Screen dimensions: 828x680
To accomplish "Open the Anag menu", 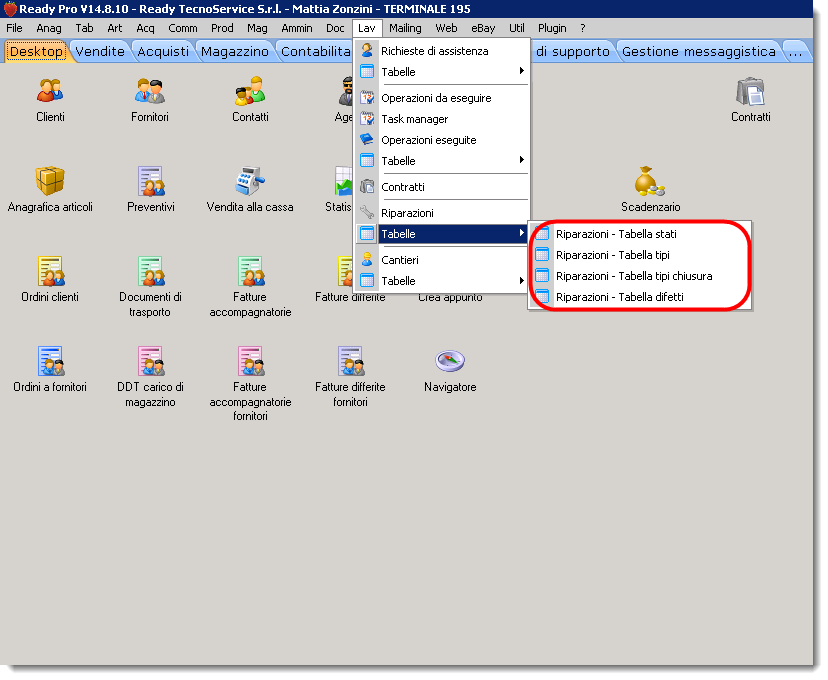I will click(49, 28).
